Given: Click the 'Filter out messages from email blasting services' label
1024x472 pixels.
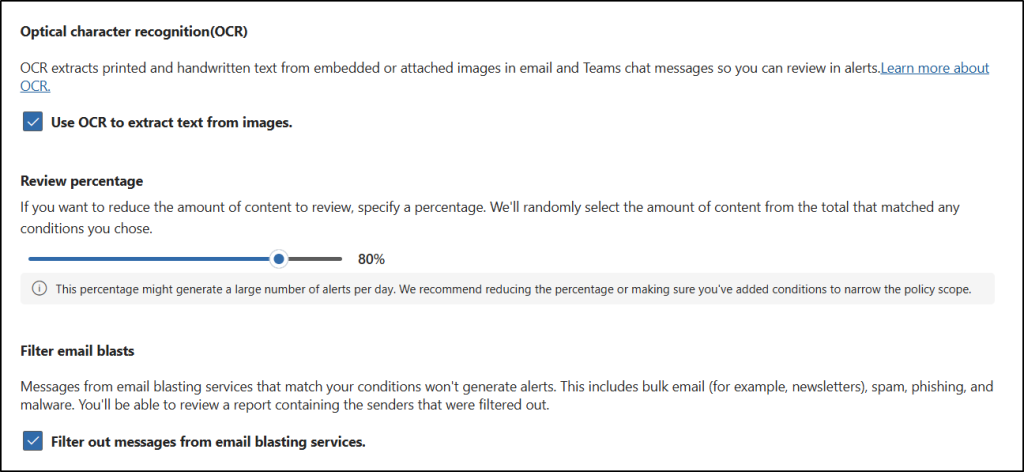Looking at the screenshot, I should [x=208, y=441].
